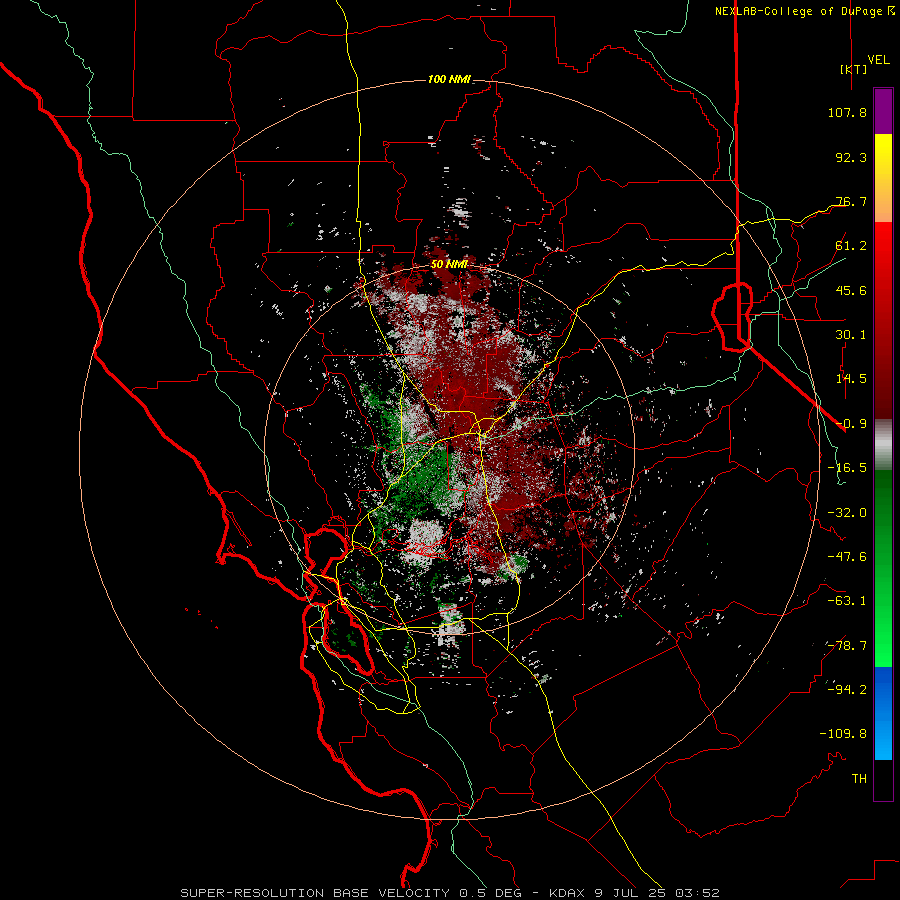Select the -0.9 velocity scale value

(x=851, y=424)
